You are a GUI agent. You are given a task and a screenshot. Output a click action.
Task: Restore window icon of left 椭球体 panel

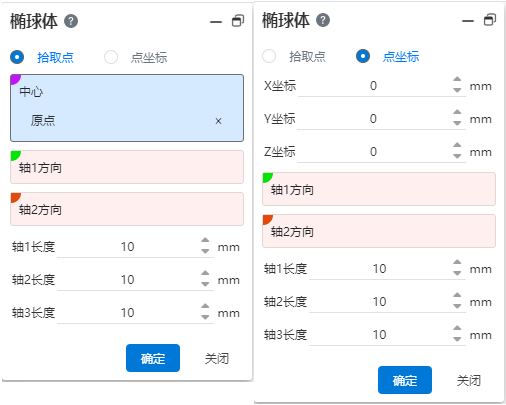click(238, 21)
